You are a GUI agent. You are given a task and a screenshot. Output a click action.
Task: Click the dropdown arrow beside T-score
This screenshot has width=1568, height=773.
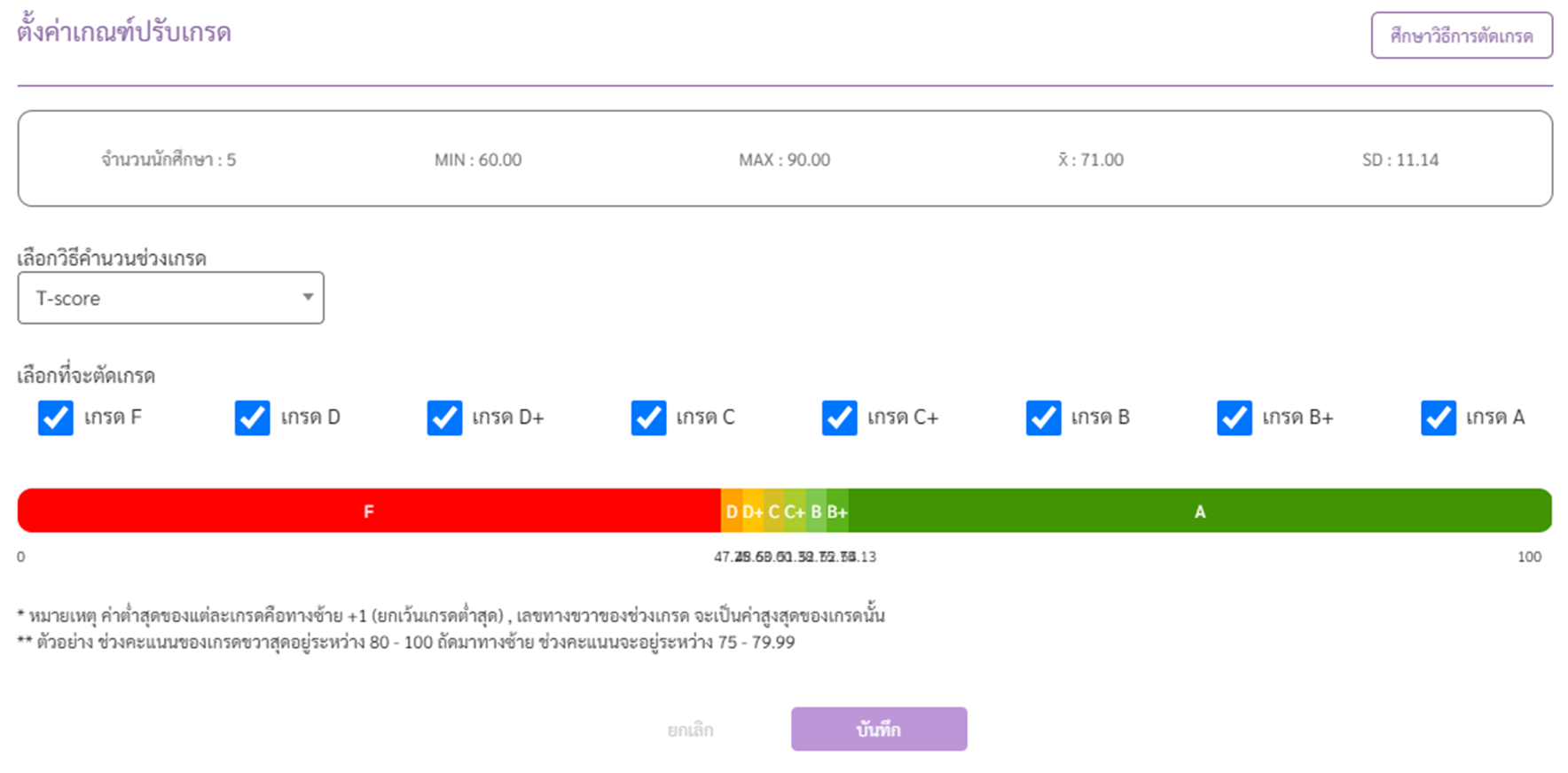click(308, 297)
